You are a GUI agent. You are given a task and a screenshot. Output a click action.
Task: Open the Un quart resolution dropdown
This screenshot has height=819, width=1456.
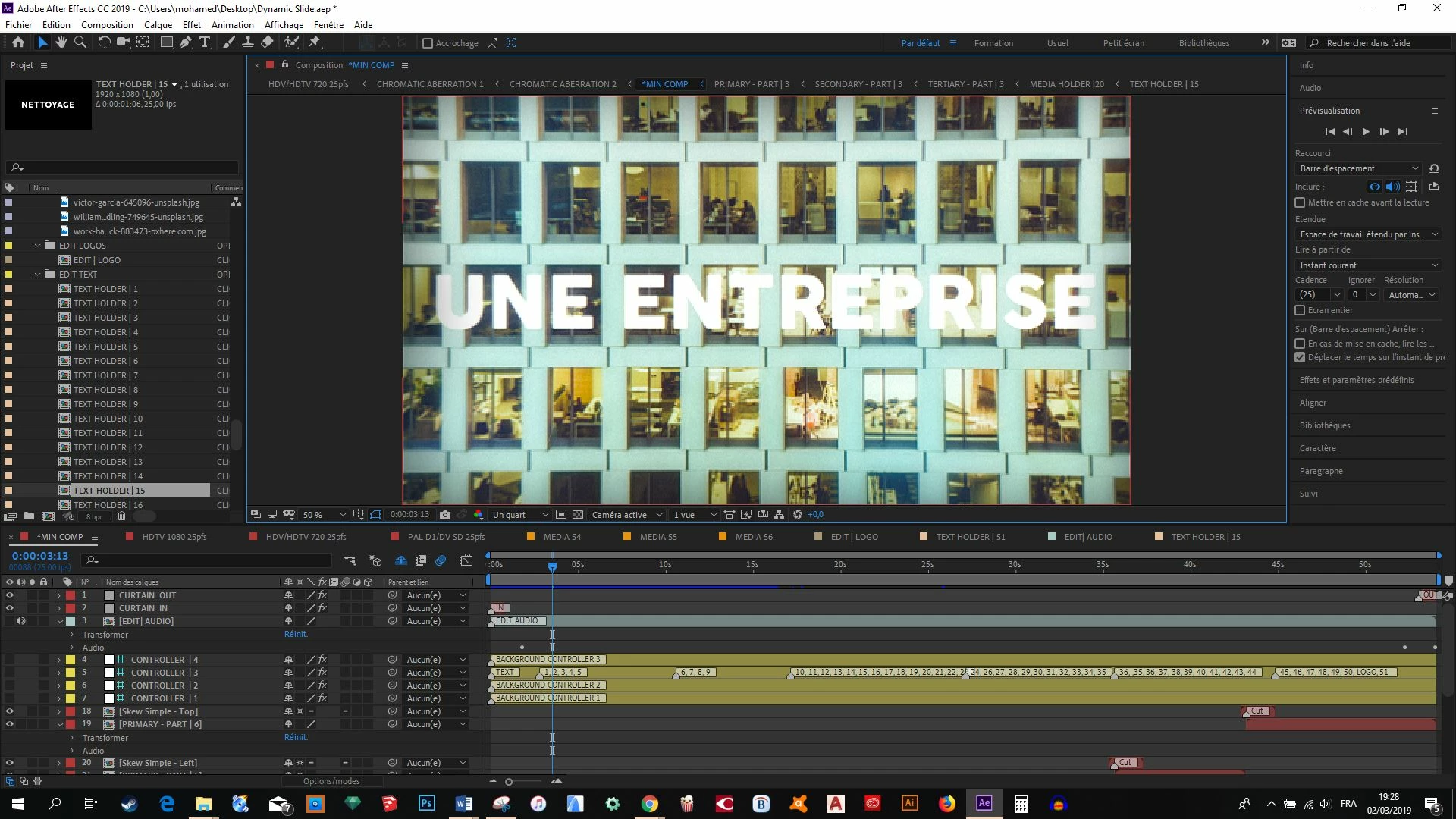pyautogui.click(x=520, y=515)
